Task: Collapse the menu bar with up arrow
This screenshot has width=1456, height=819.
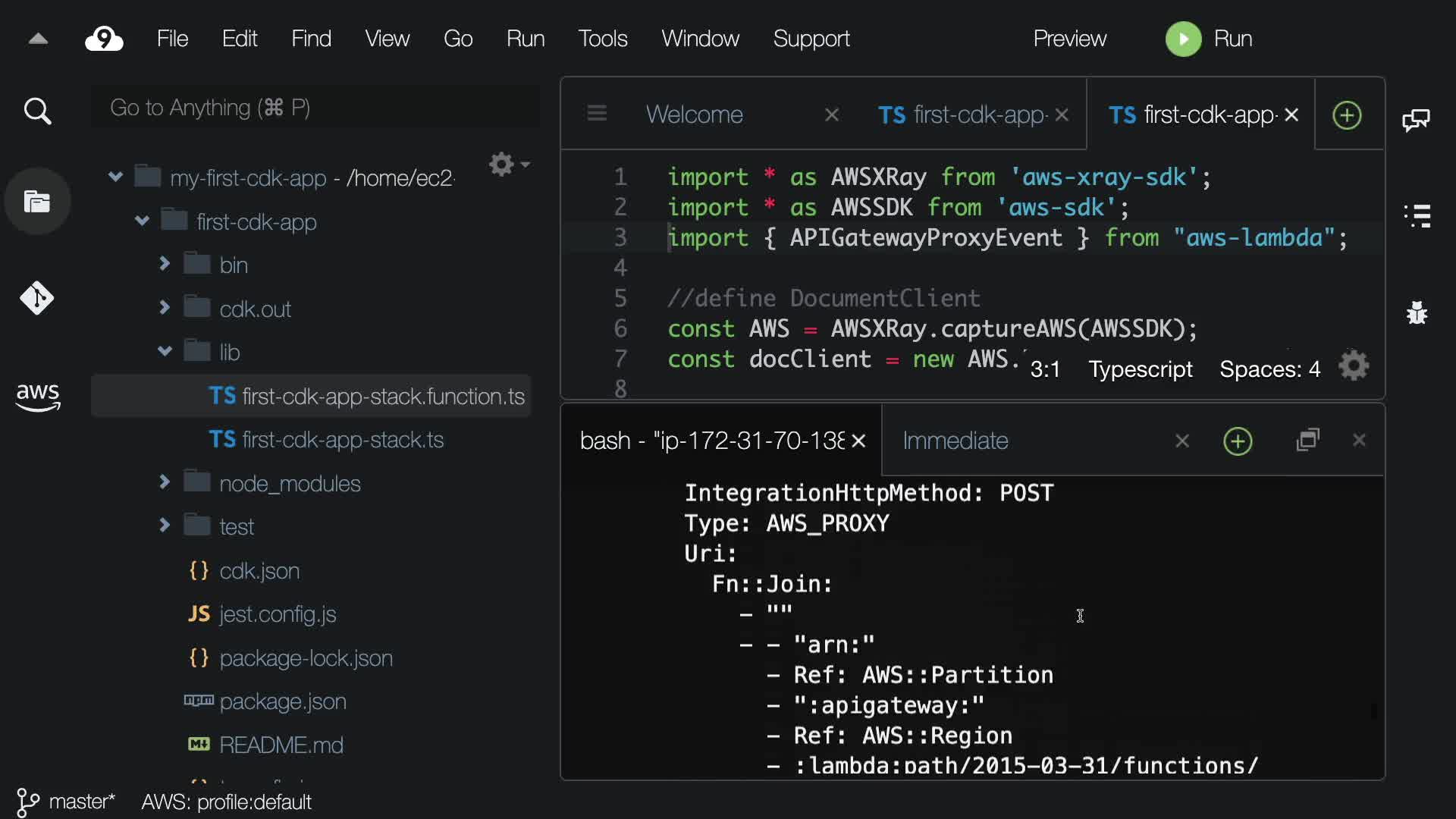Action: pyautogui.click(x=38, y=39)
